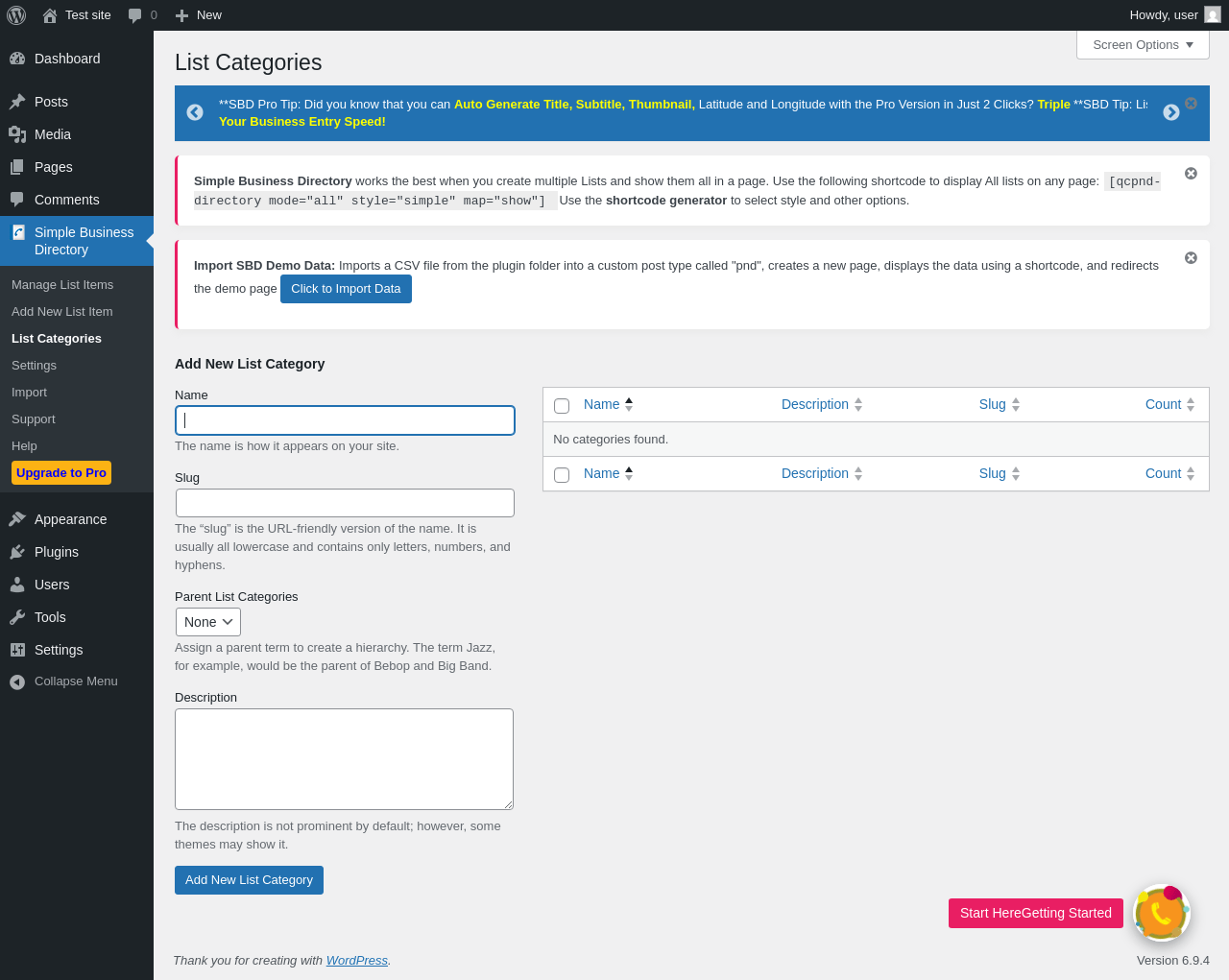Show previous Pro tip with left arrow
Screen dimensions: 1229x980
(x=195, y=112)
